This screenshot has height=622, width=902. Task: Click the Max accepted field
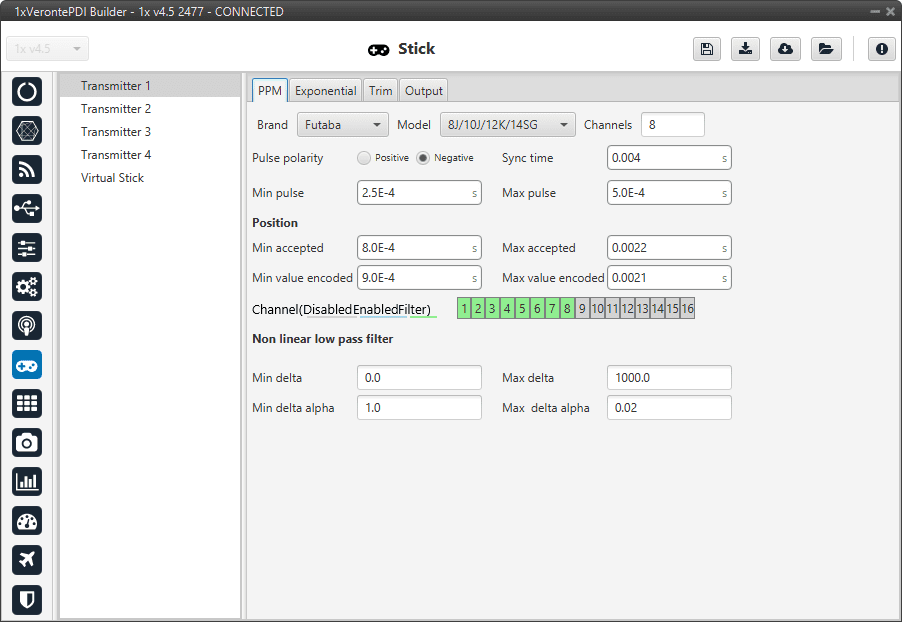[669, 248]
